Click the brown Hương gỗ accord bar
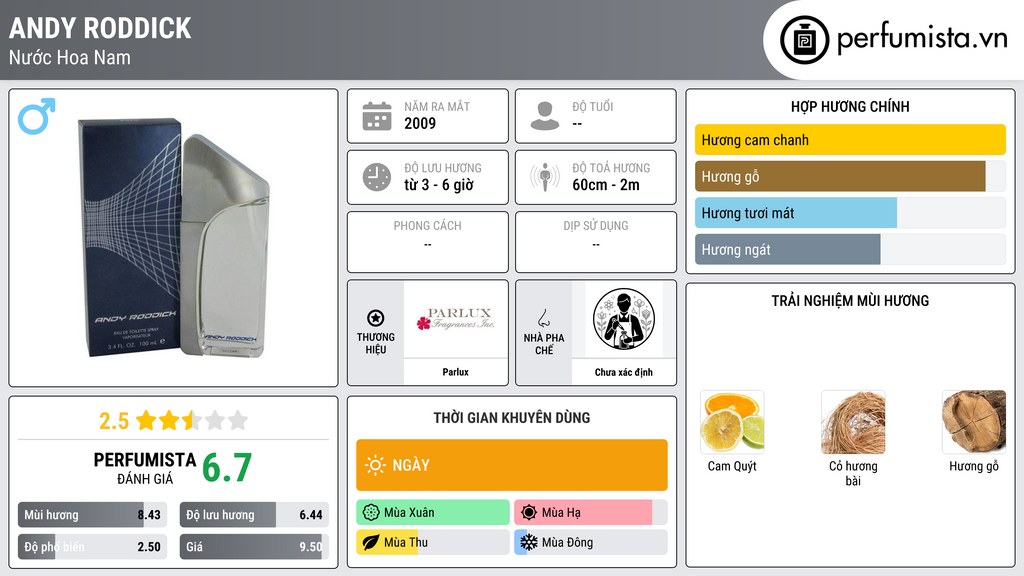1024x576 pixels. [850, 176]
